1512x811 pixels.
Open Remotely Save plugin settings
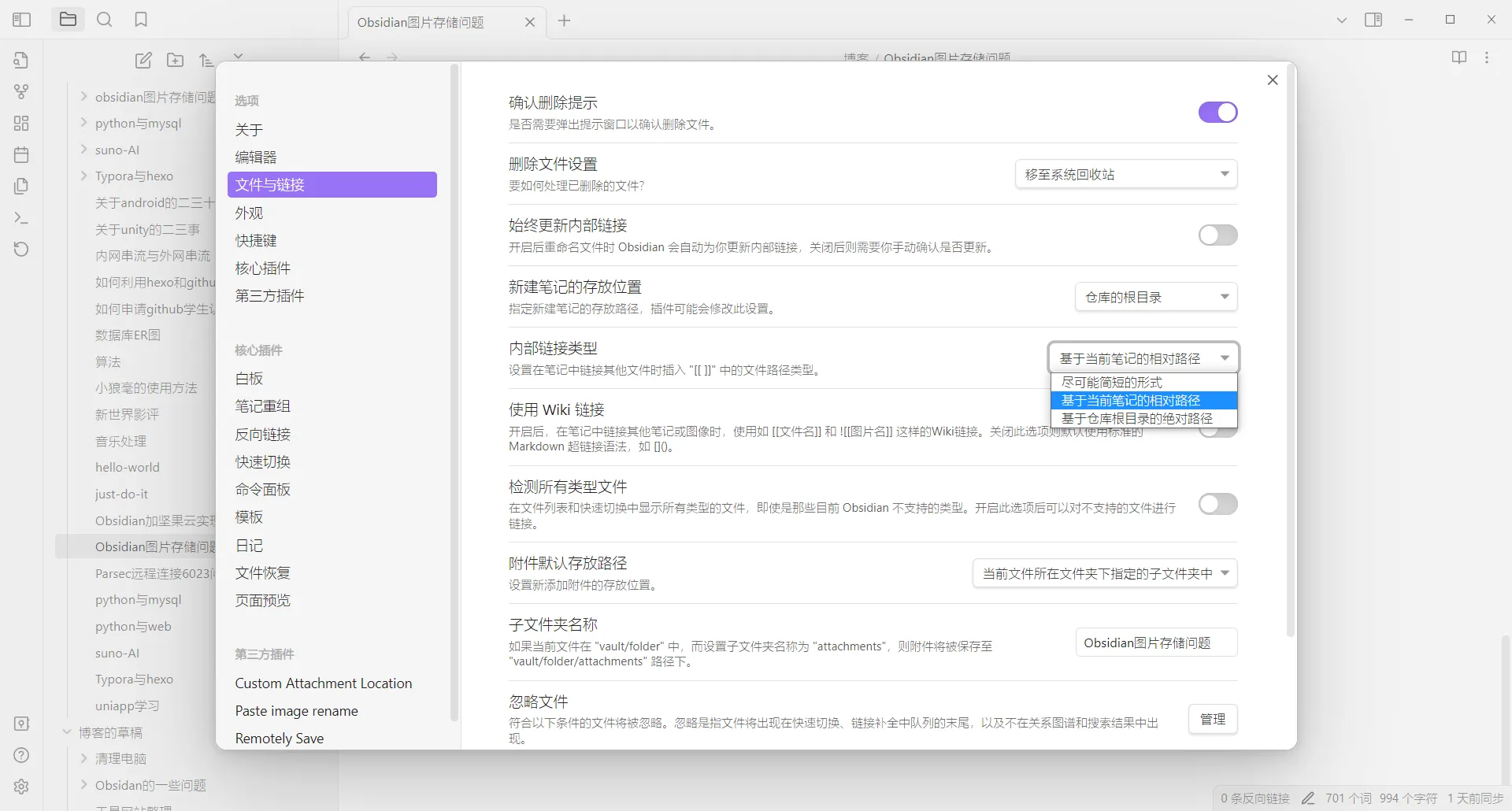coord(332,738)
